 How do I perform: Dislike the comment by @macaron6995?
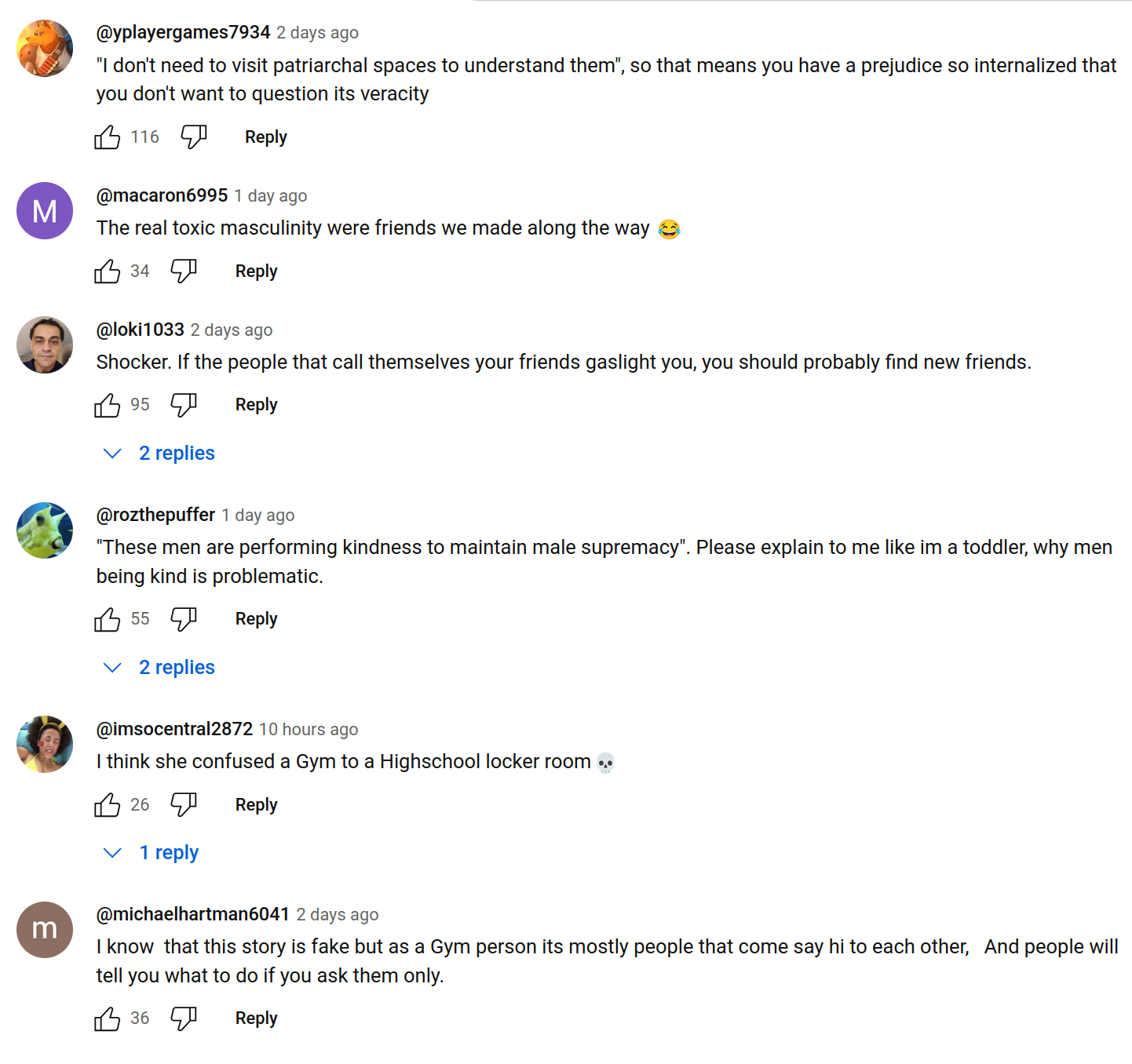pyautogui.click(x=184, y=271)
